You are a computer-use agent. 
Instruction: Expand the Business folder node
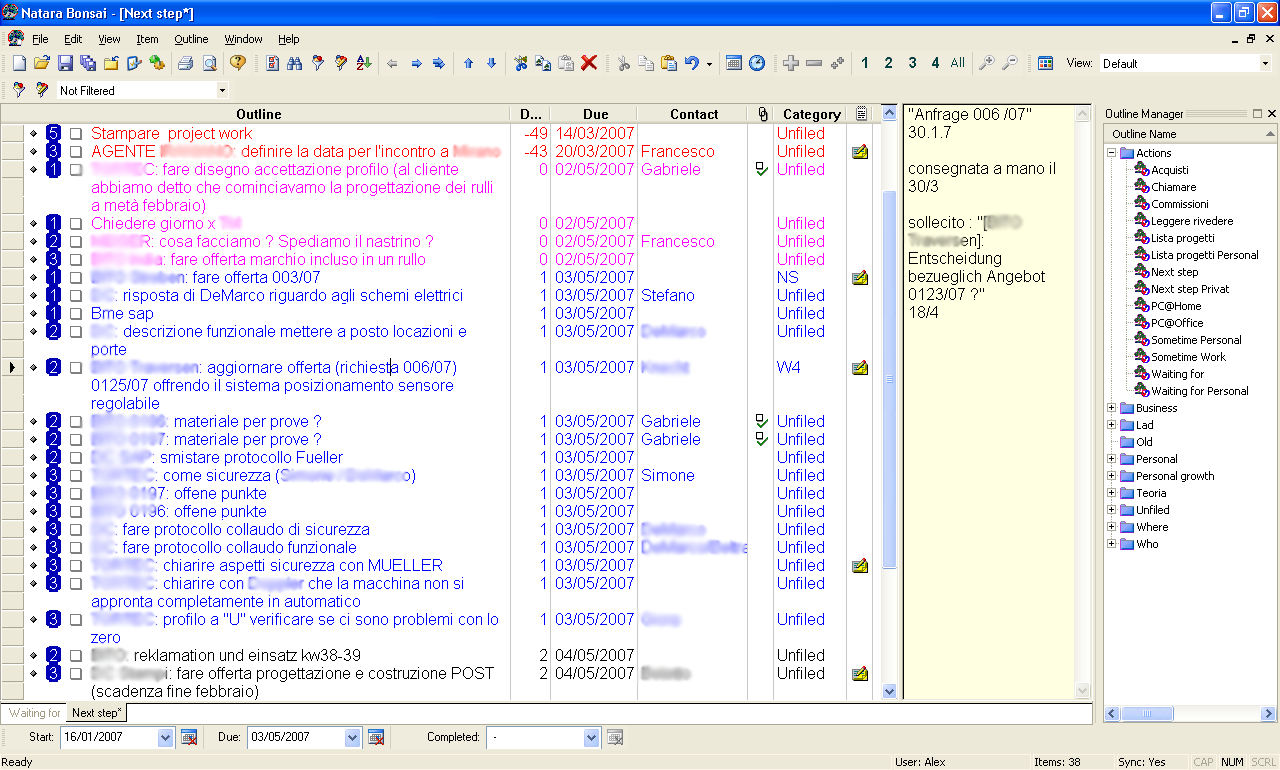pyautogui.click(x=1111, y=408)
